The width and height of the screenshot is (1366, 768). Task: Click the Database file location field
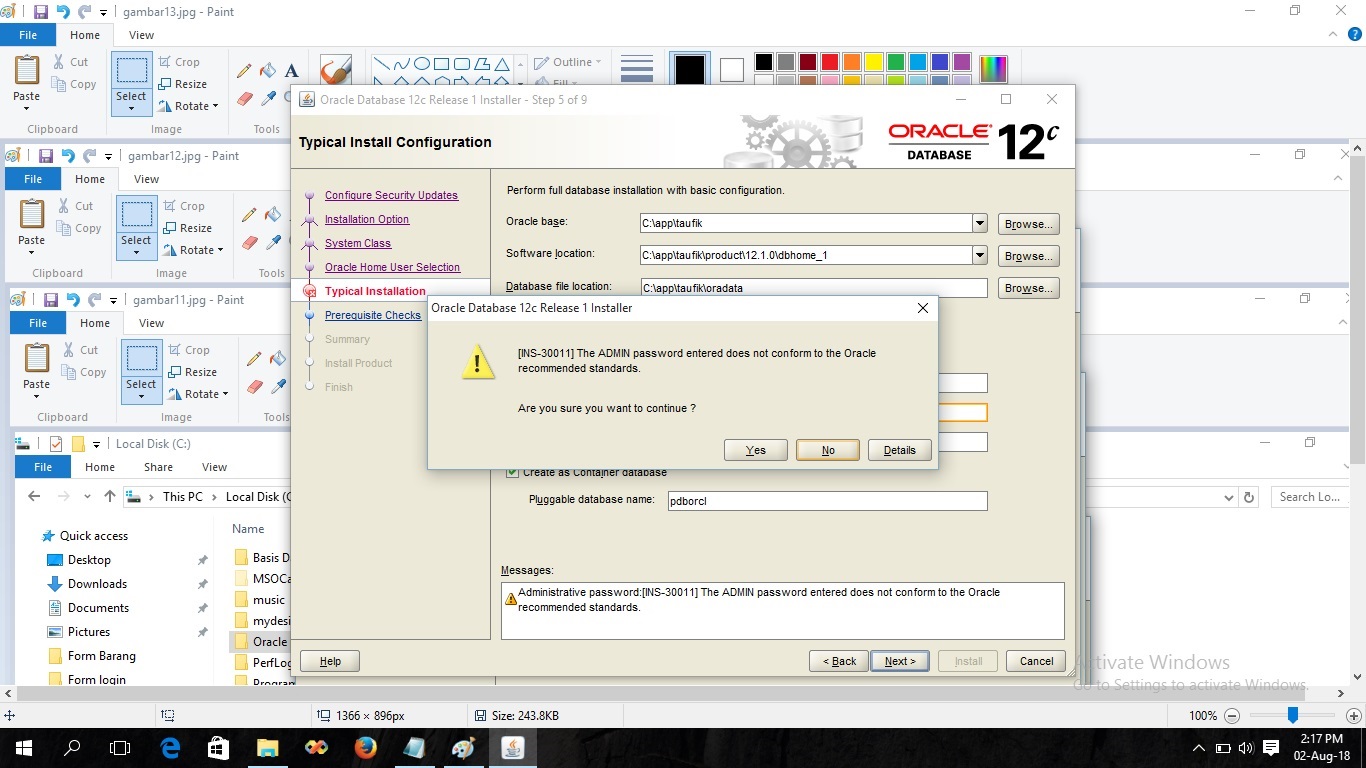(814, 288)
